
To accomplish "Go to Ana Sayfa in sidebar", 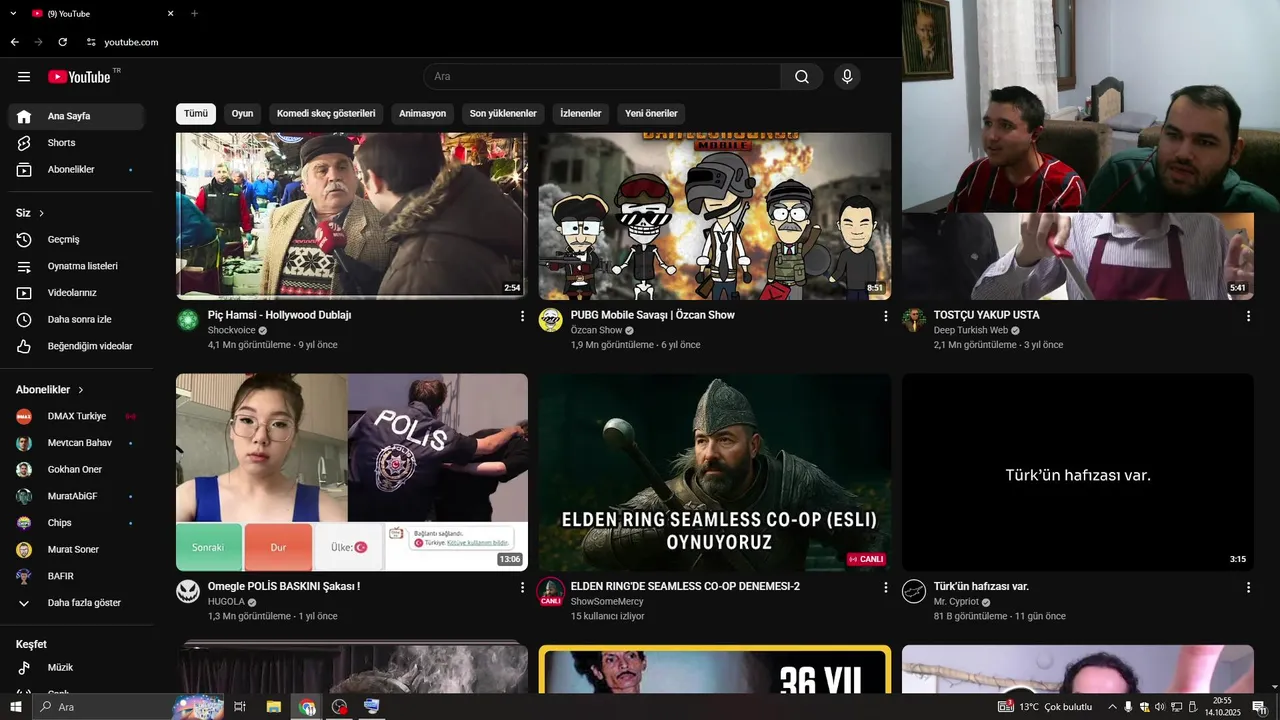I will (x=76, y=116).
